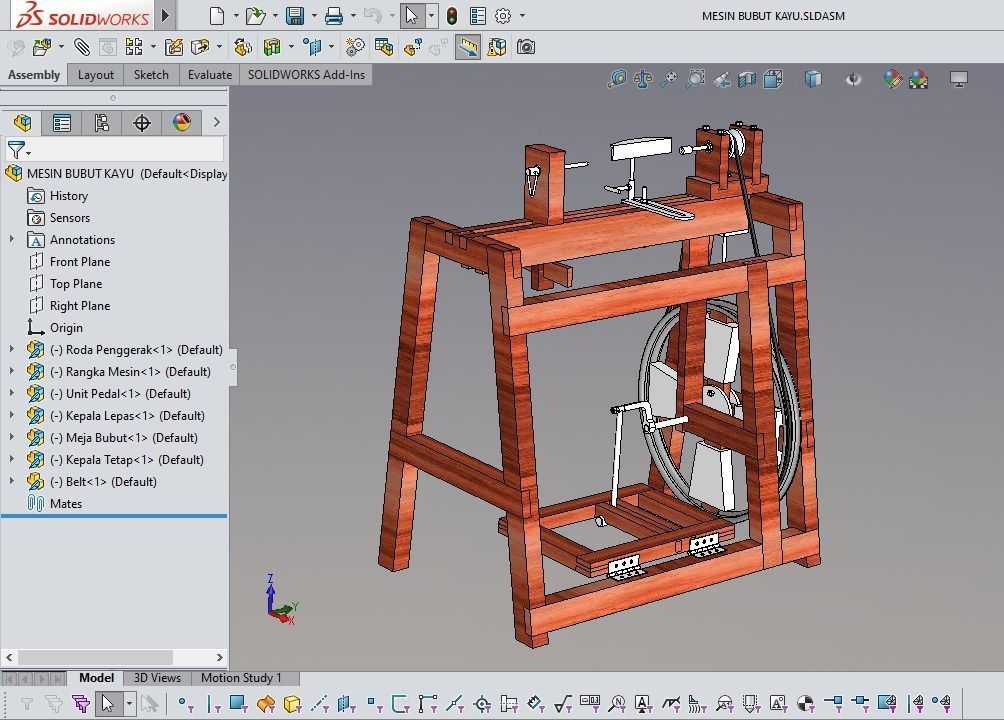Click the Mate paperclip icon
Viewport: 1004px width, 720px height.
click(x=82, y=47)
